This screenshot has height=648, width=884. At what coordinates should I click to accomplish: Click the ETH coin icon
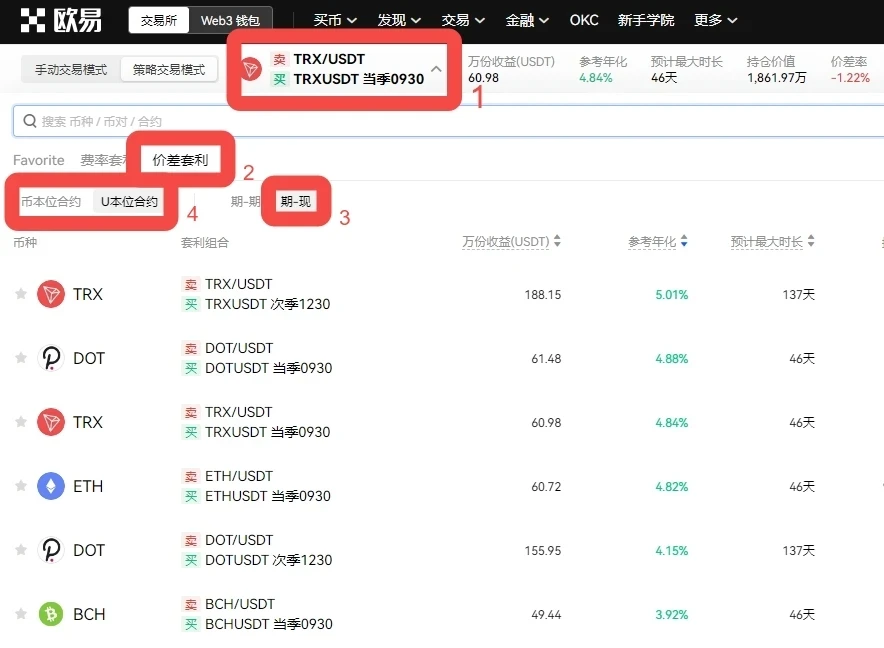[50, 486]
